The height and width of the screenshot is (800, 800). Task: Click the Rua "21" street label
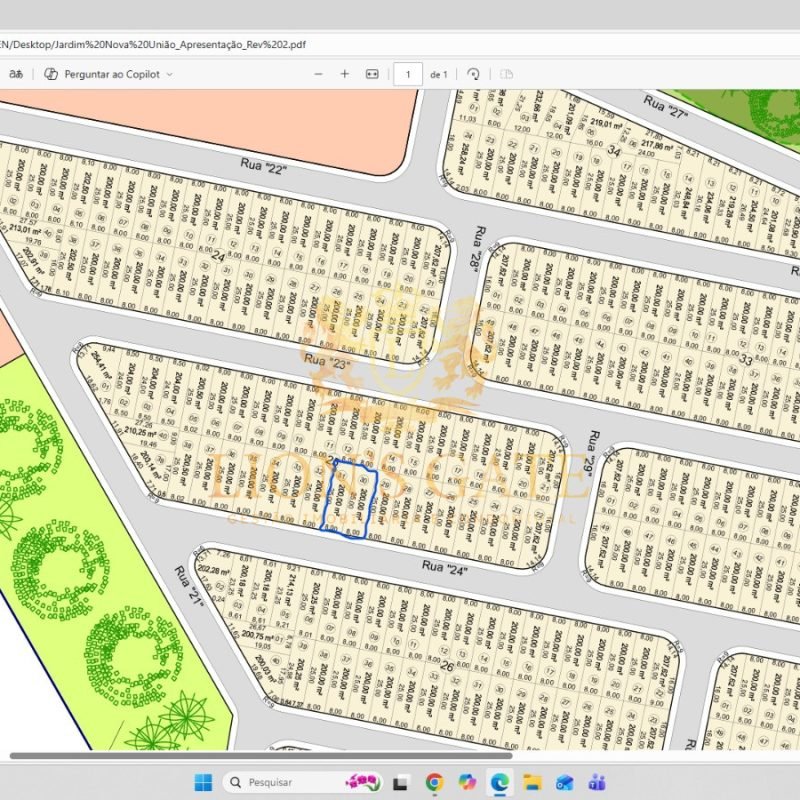point(189,586)
